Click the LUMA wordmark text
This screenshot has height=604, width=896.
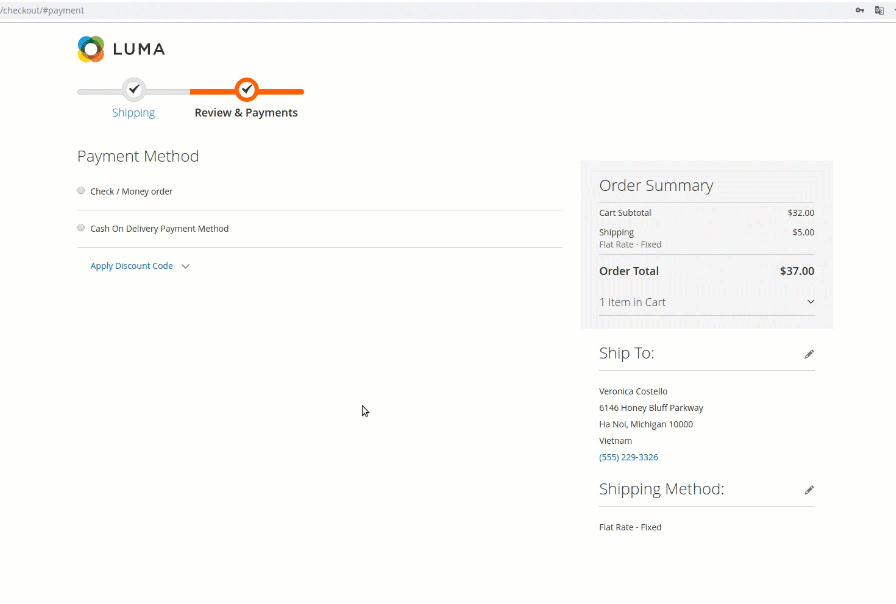pos(139,49)
